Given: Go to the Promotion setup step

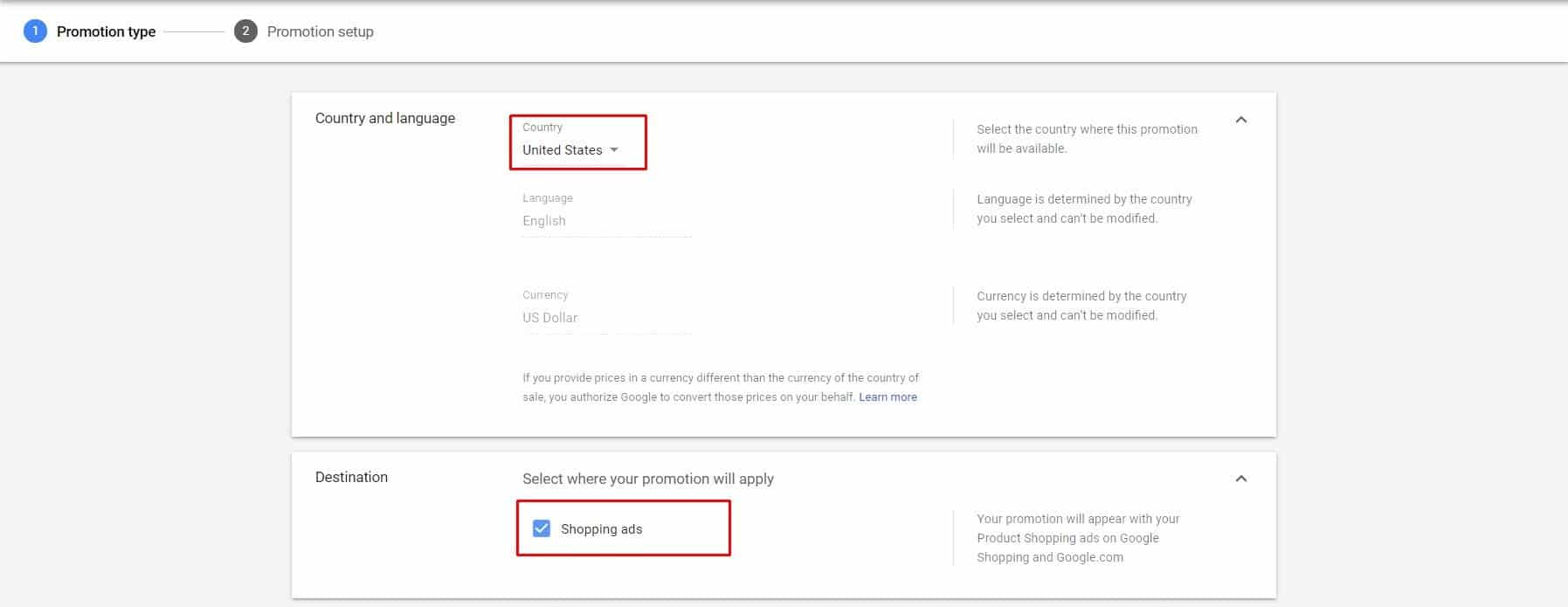Looking at the screenshot, I should coord(320,31).
